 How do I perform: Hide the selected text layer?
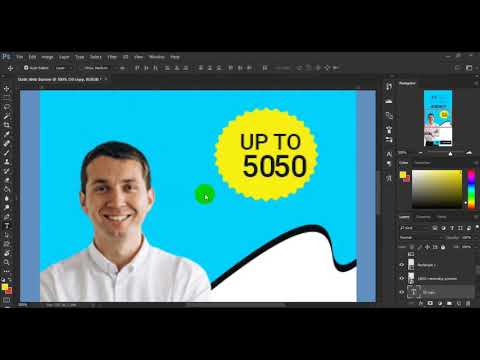[x=402, y=292]
